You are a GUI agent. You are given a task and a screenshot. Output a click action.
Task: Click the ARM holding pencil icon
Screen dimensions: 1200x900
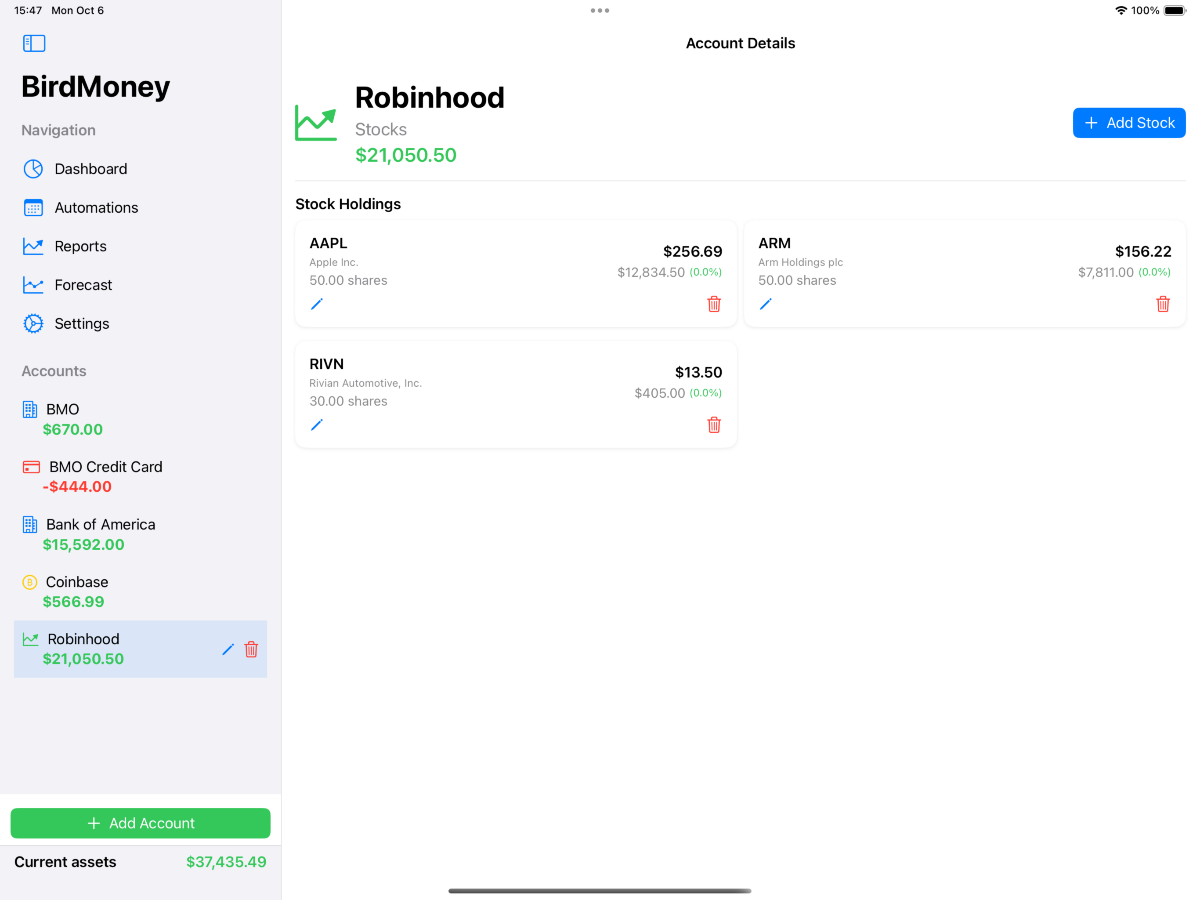click(766, 304)
